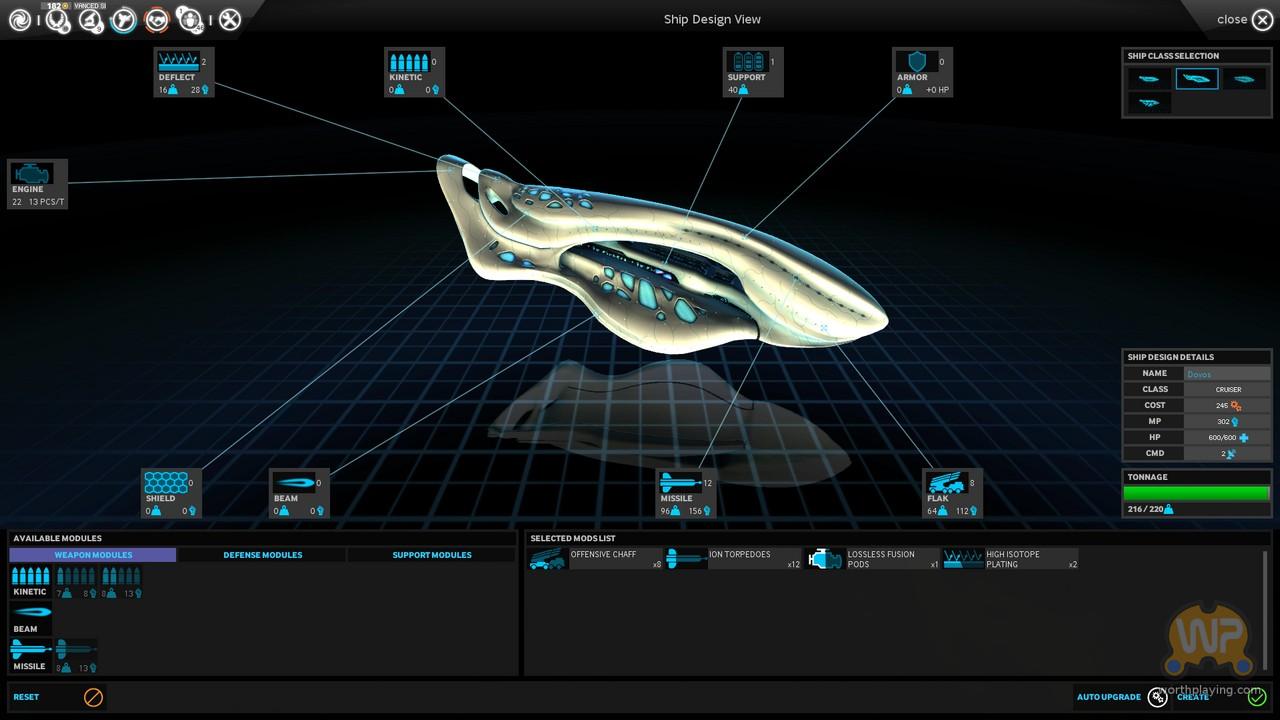The width and height of the screenshot is (1280, 720).
Task: Open the galaxy view icon
Action: (20, 19)
